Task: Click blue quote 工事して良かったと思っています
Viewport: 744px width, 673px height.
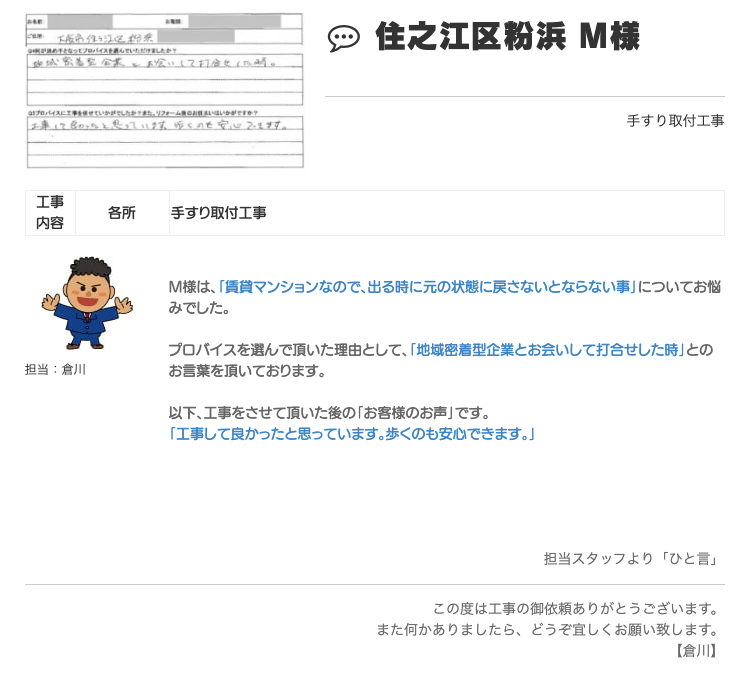Action: pyautogui.click(x=352, y=434)
